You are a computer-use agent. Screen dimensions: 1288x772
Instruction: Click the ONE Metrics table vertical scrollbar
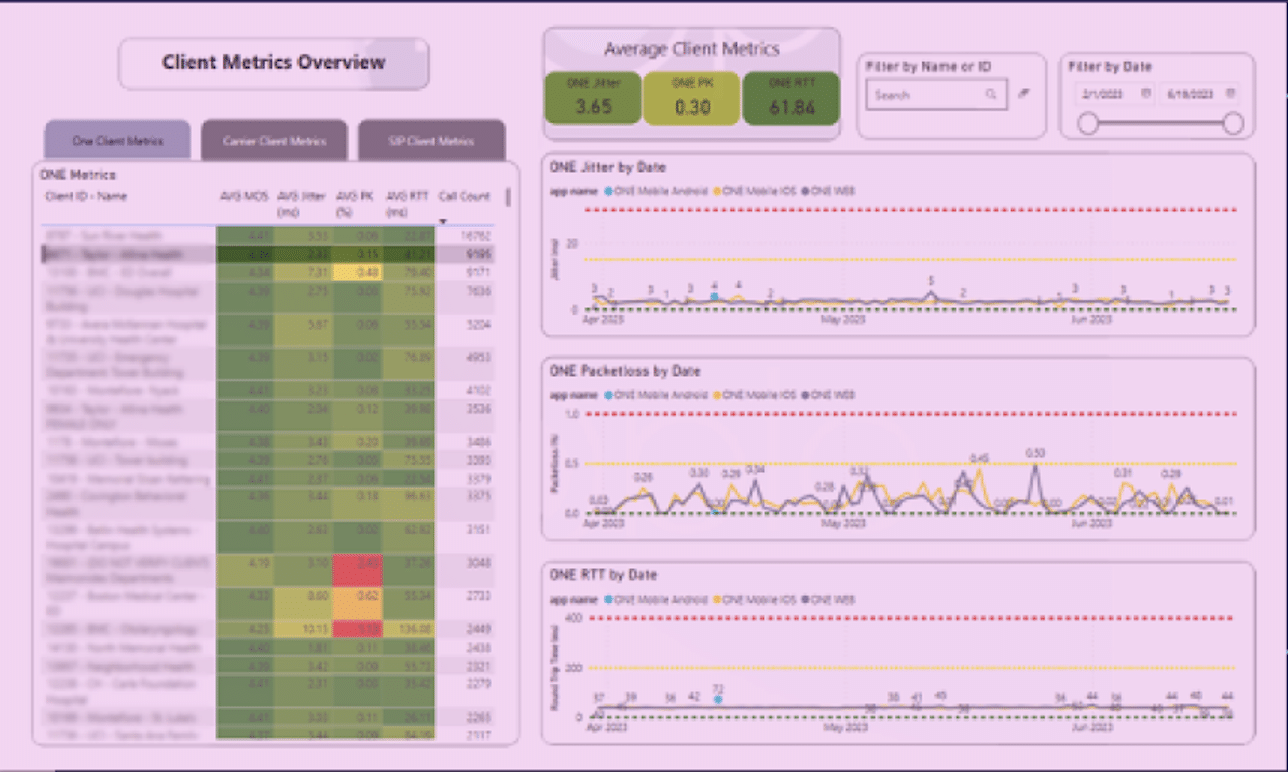(x=508, y=197)
